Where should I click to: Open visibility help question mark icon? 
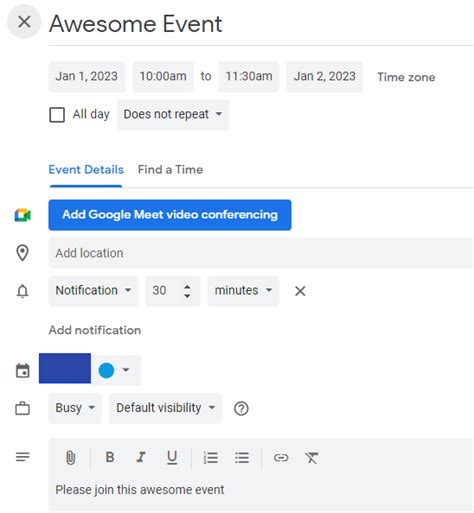(x=241, y=408)
